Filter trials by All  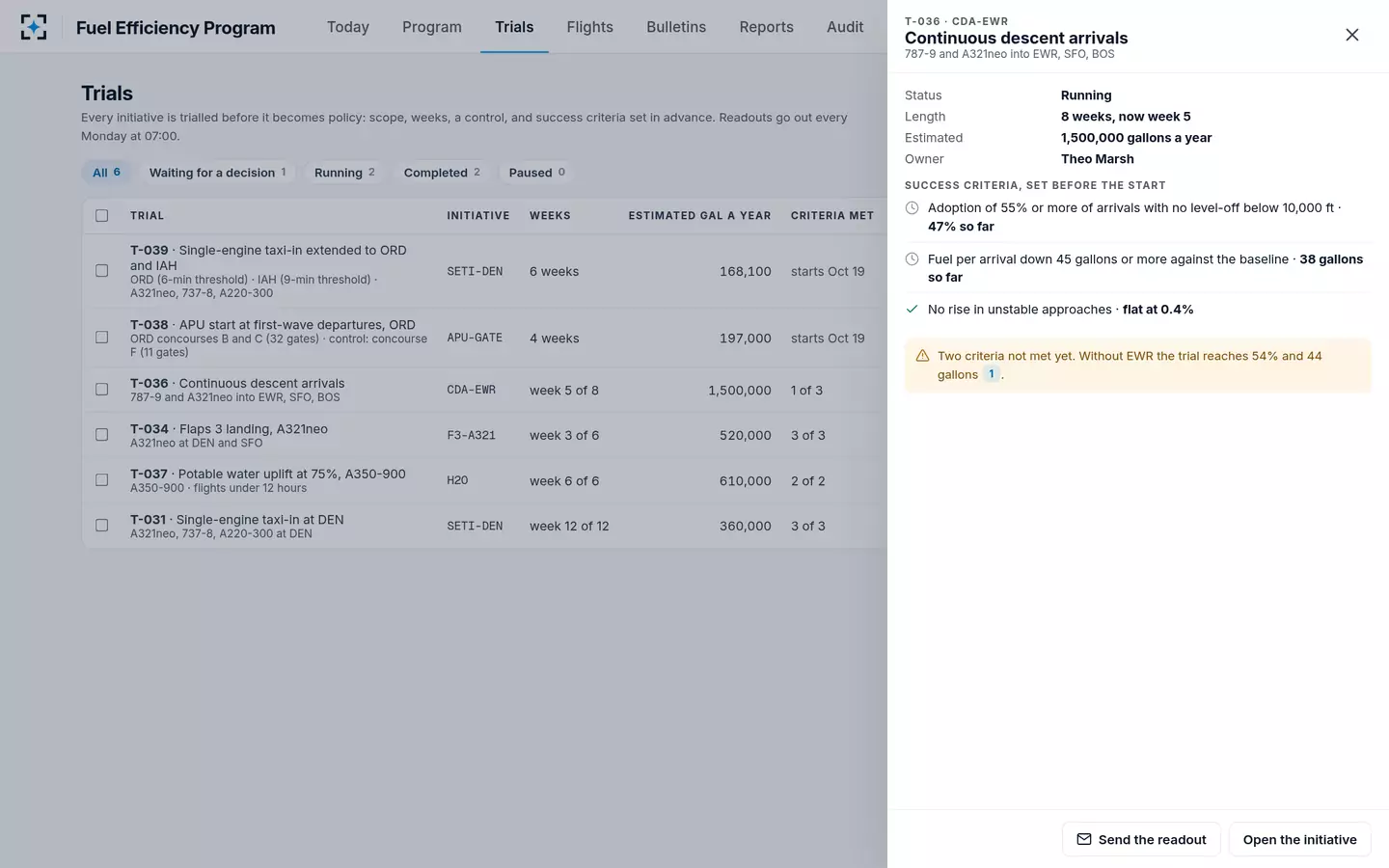tap(107, 173)
